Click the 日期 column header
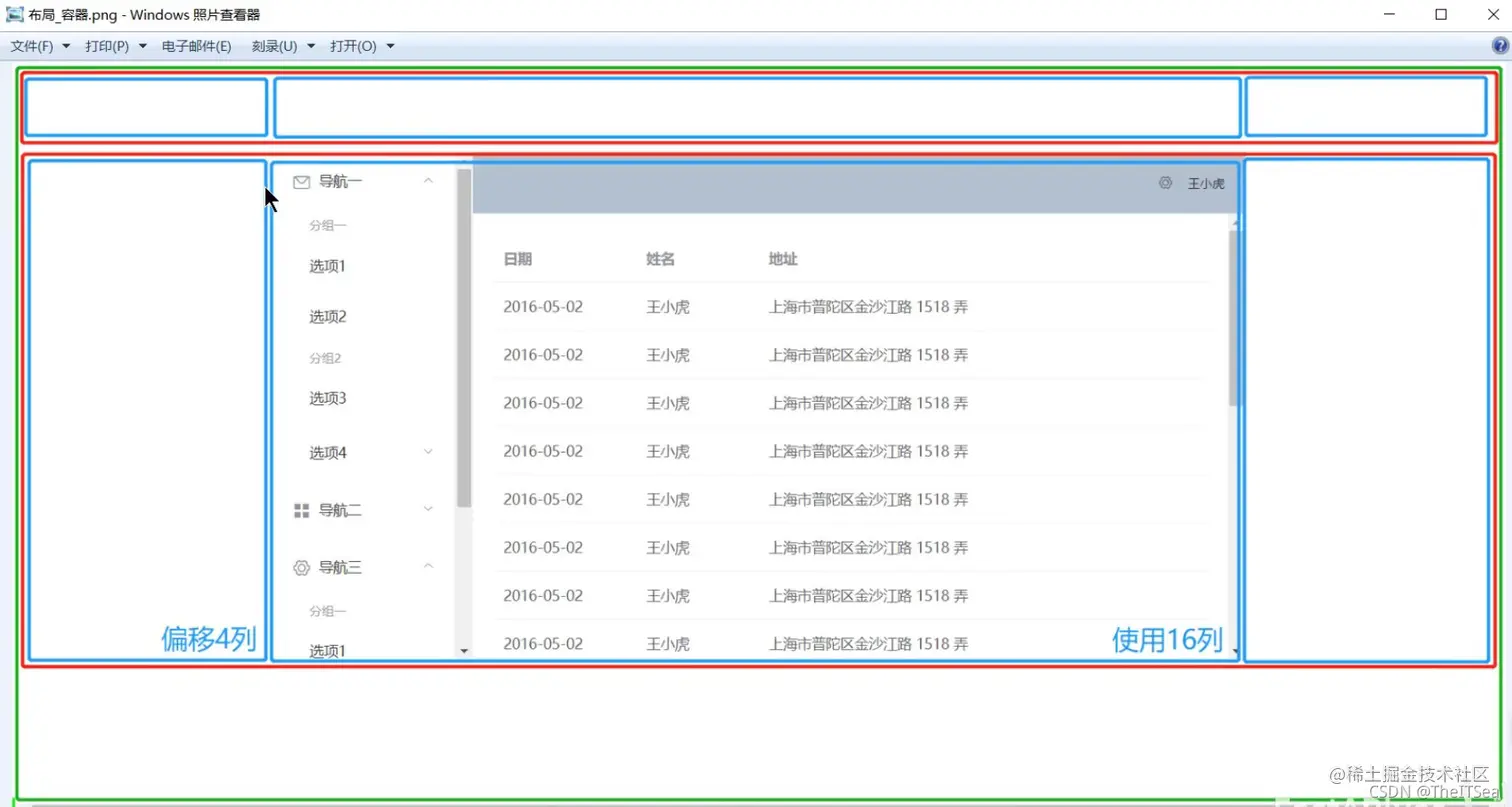The height and width of the screenshot is (807, 1512). tap(517, 258)
